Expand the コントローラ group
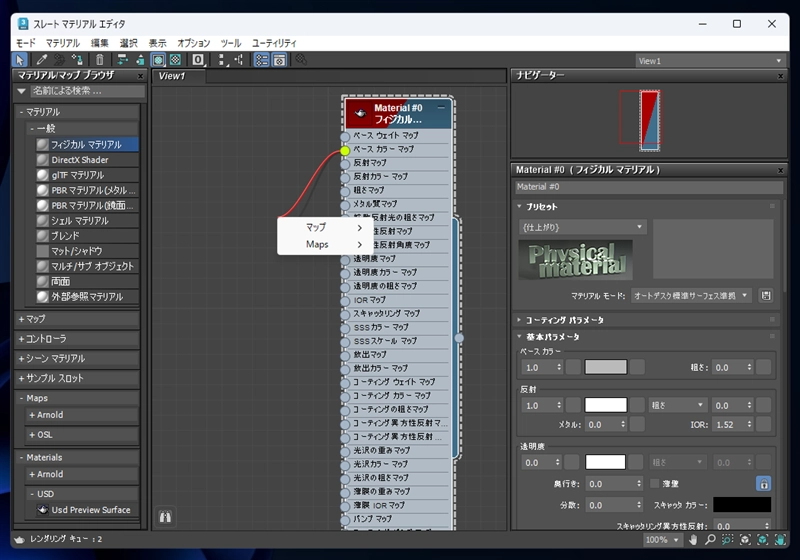 pos(77,339)
